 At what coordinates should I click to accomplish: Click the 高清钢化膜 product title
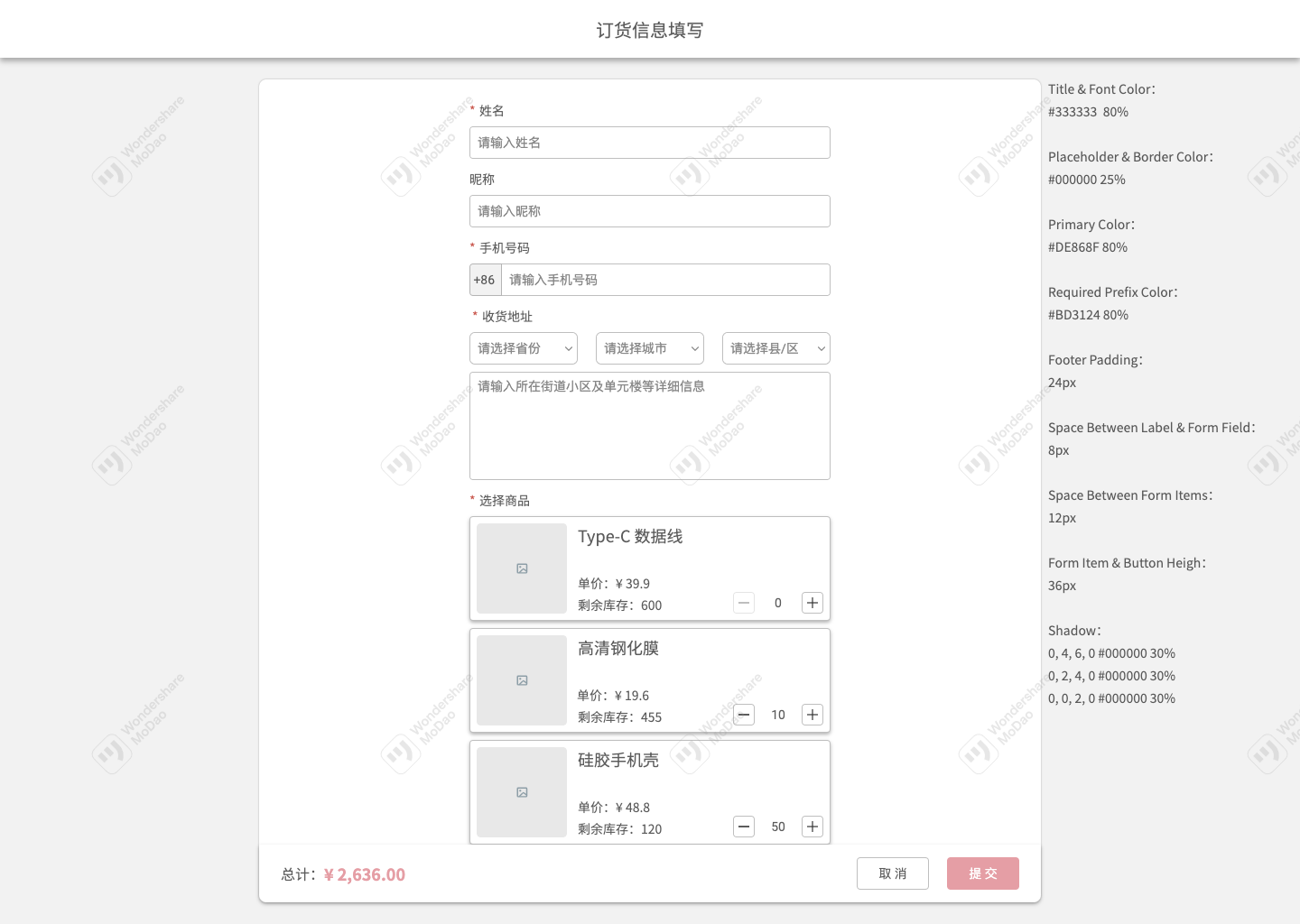coord(618,649)
